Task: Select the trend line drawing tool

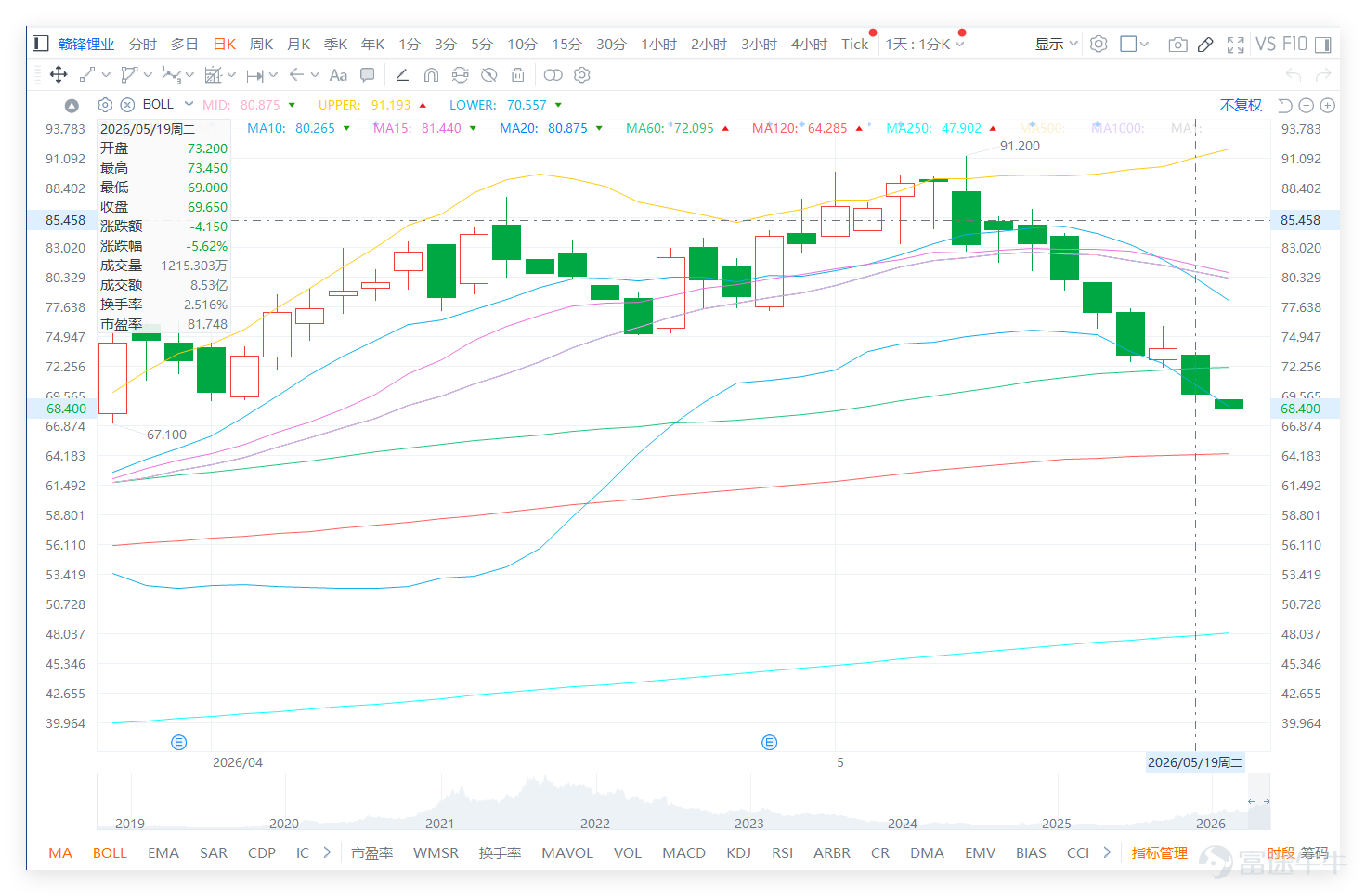Action: point(87,75)
